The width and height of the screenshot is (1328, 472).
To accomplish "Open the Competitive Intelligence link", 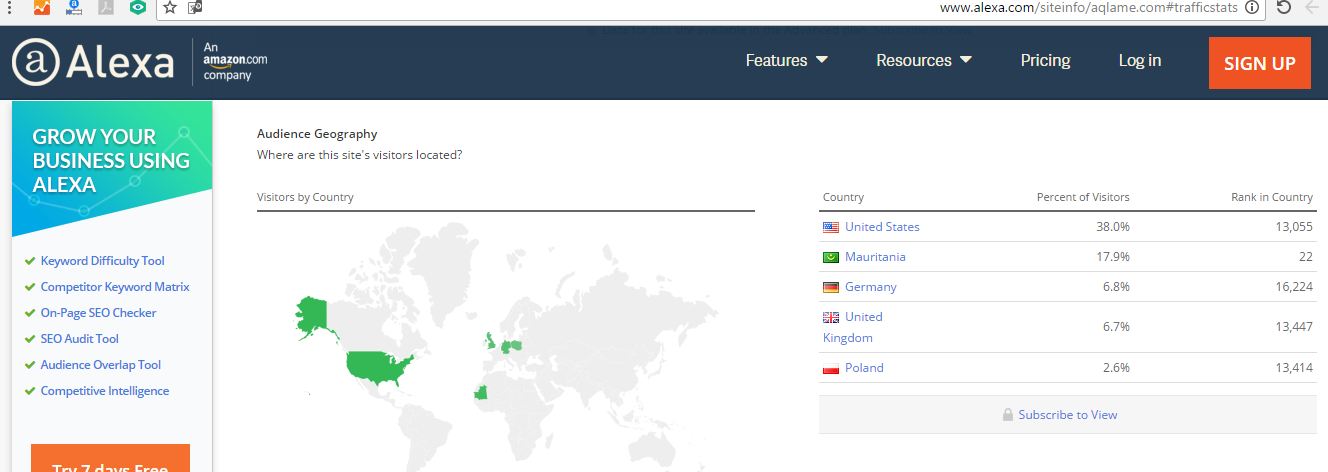I will 105,391.
